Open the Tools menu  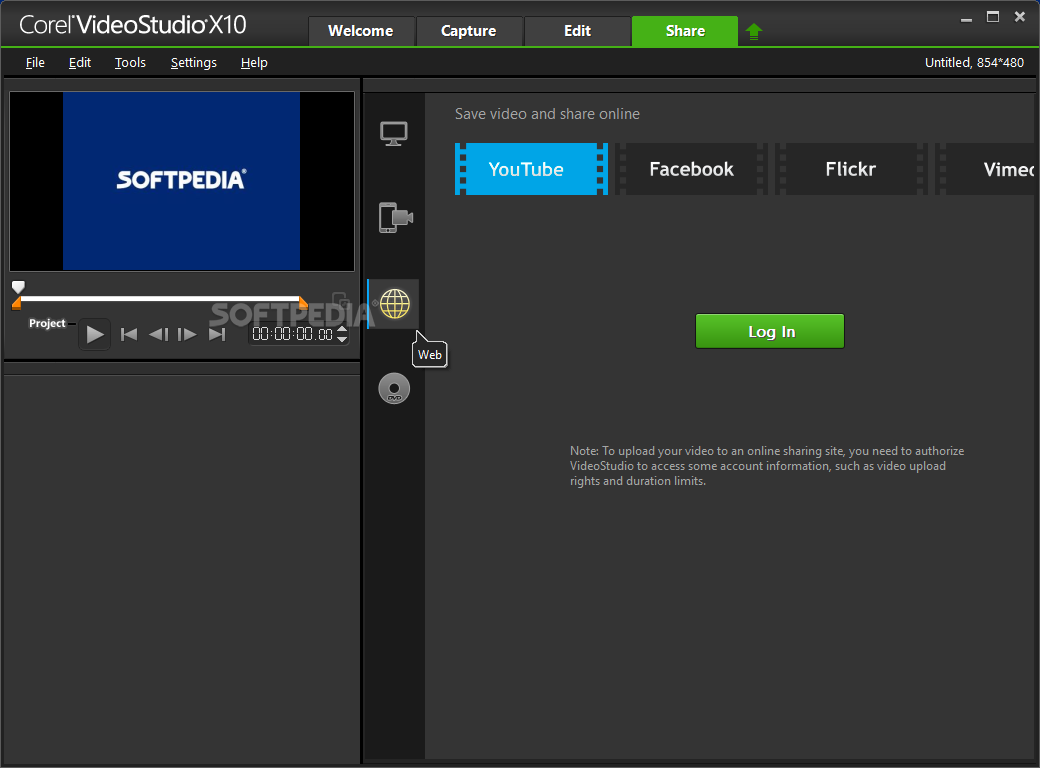tap(130, 62)
